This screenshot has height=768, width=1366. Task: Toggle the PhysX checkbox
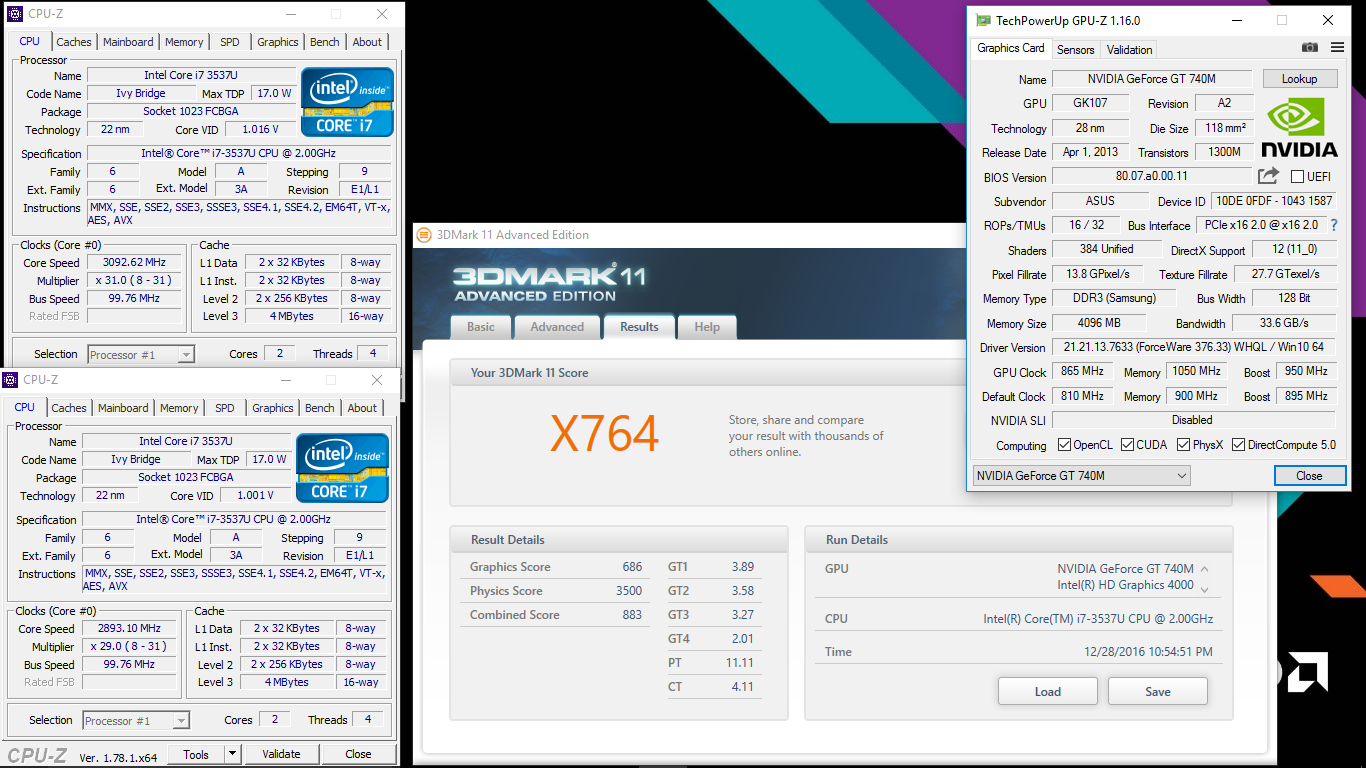[x=1183, y=445]
